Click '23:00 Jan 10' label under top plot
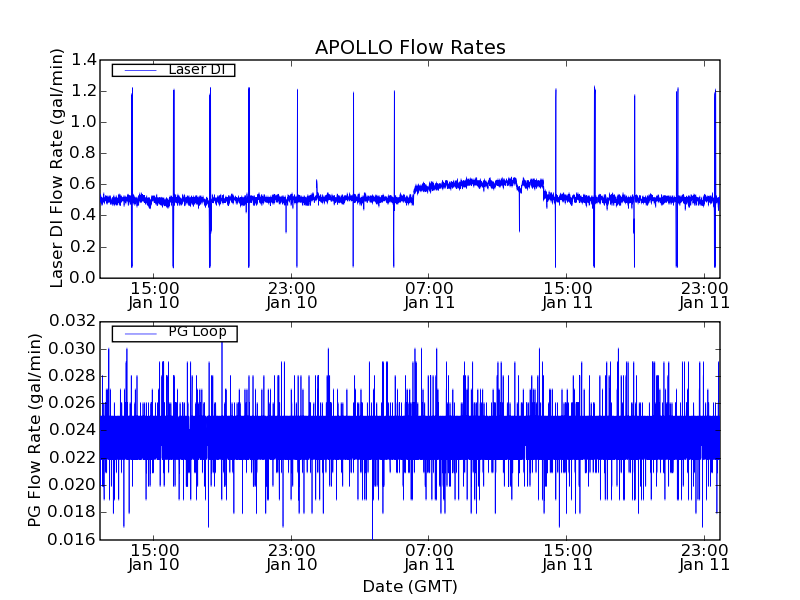This screenshot has width=800, height=600. 292,295
